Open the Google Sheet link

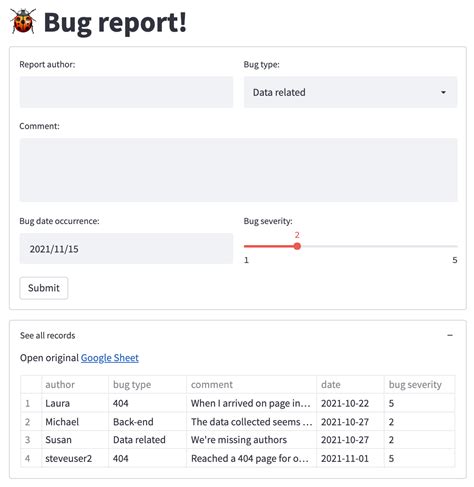(110, 358)
